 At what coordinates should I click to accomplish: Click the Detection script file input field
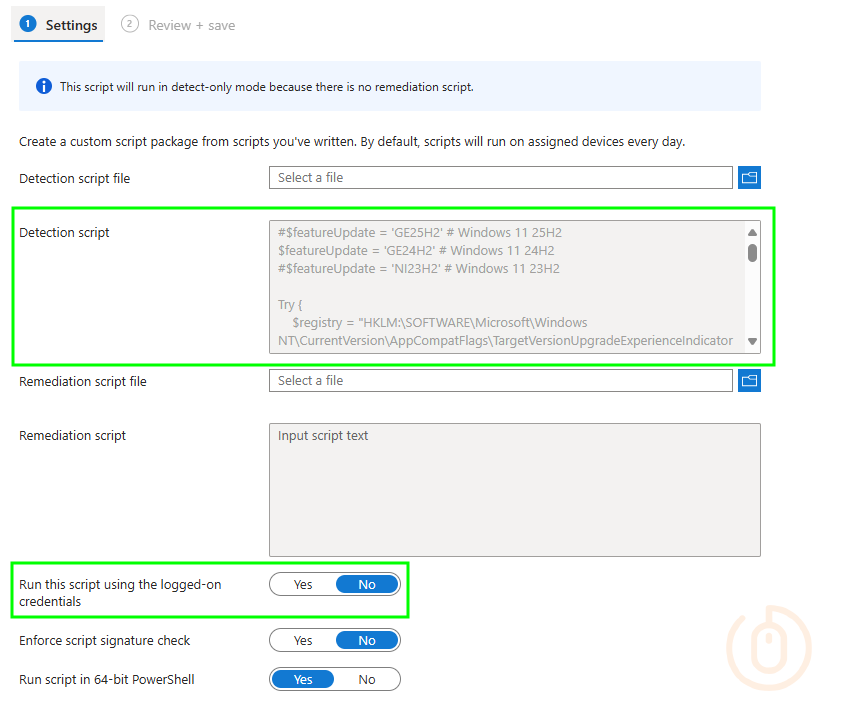(500, 178)
